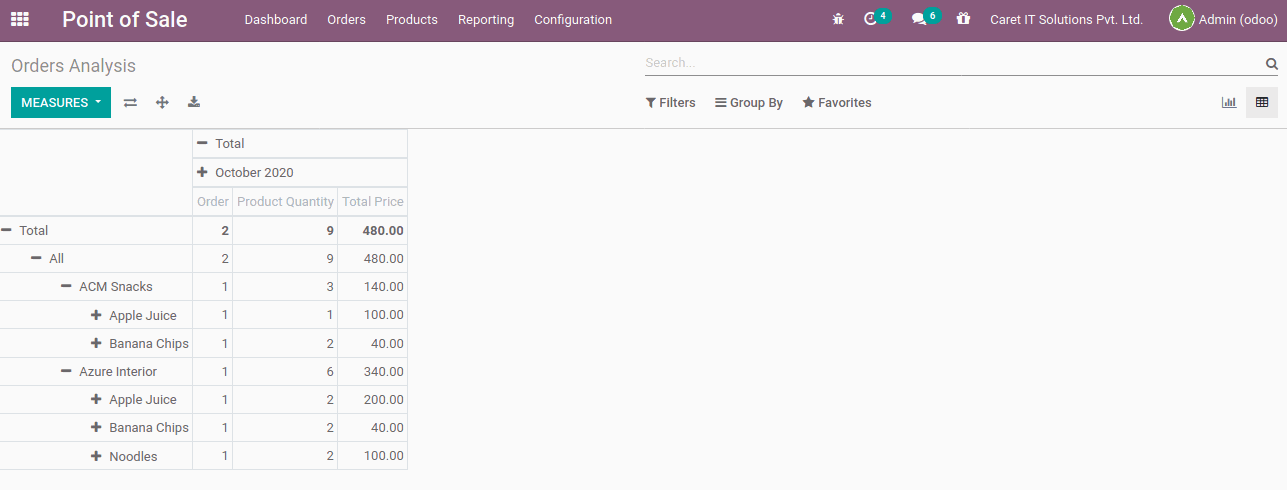Open activities clock icon with badge 4
Viewport: 1287px width, 490px height.
876,18
